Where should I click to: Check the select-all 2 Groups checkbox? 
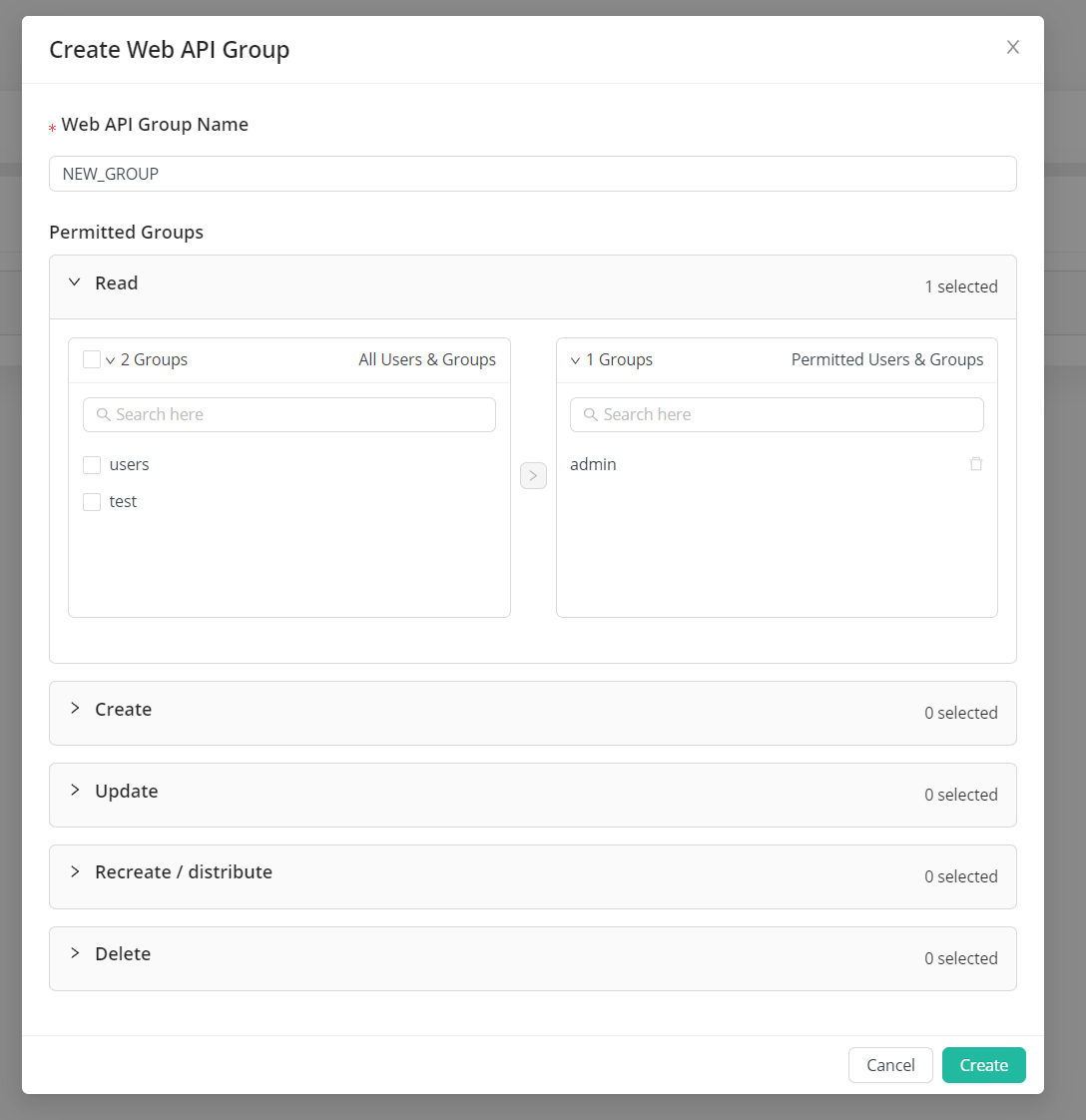[92, 359]
